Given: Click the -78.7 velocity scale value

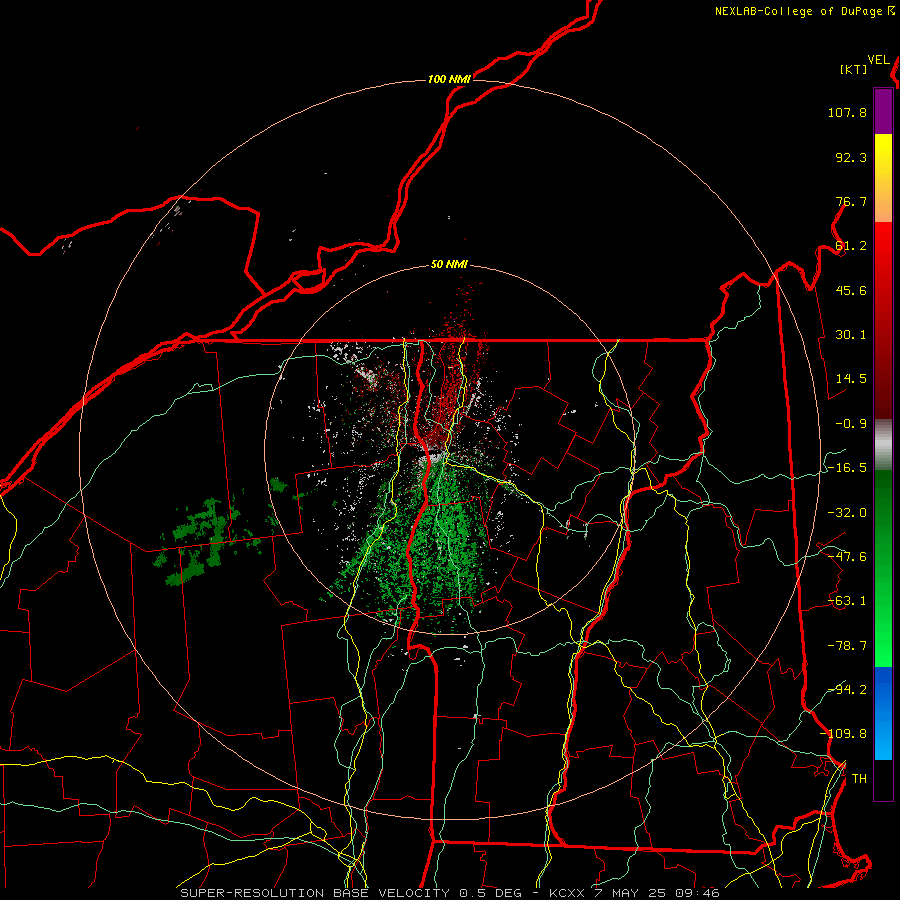Looking at the screenshot, I should click(847, 646).
